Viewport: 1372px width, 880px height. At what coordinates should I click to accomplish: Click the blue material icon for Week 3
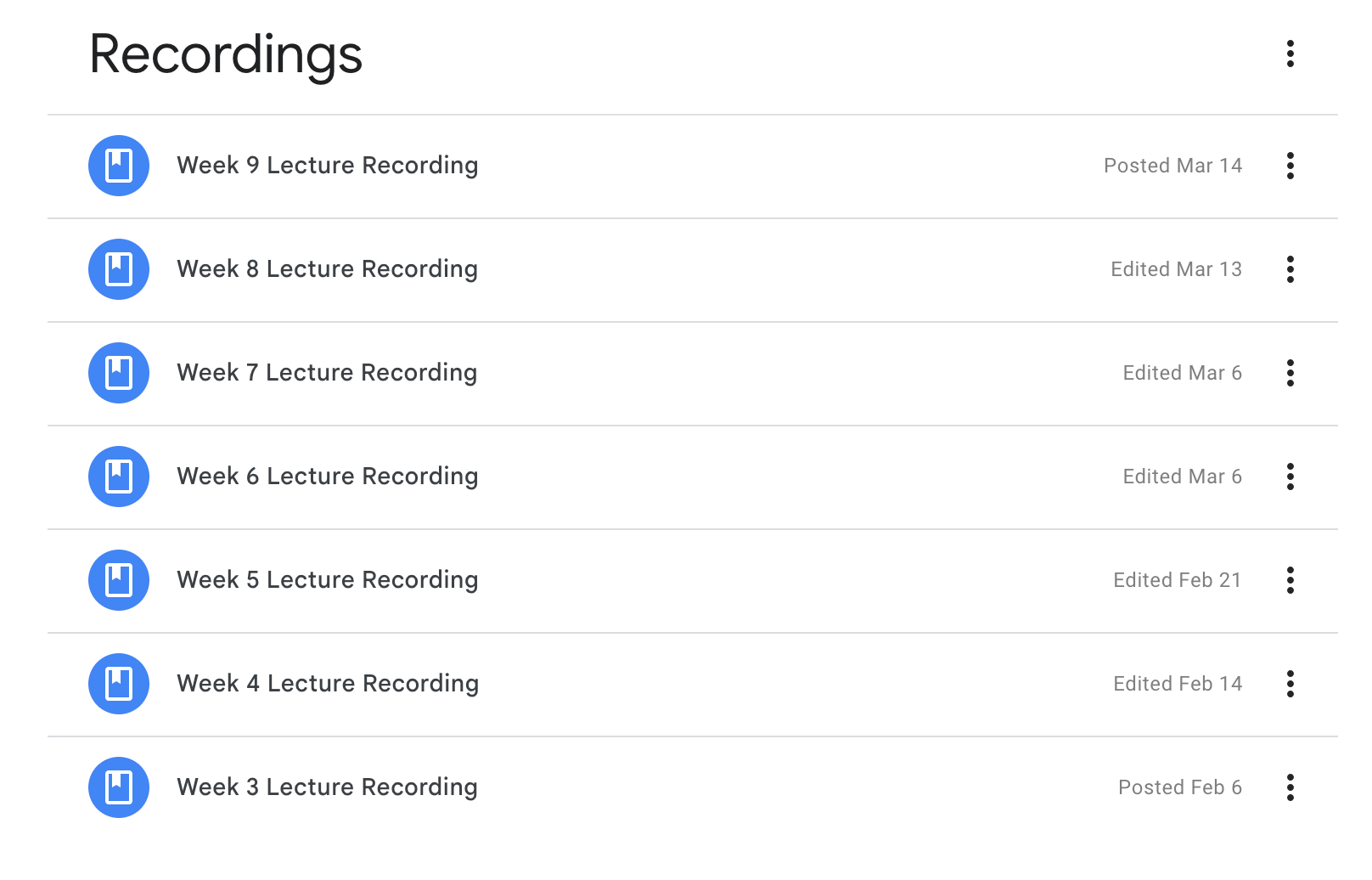(x=119, y=787)
